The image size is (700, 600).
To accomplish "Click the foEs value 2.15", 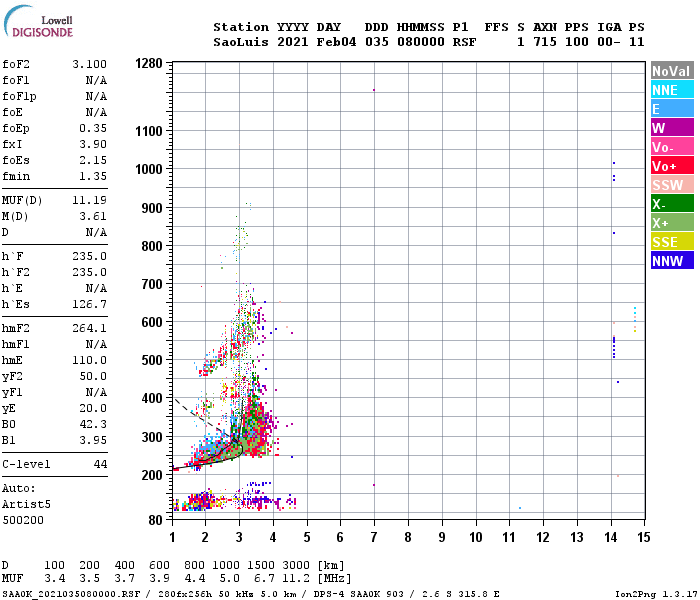I will (x=93, y=161).
